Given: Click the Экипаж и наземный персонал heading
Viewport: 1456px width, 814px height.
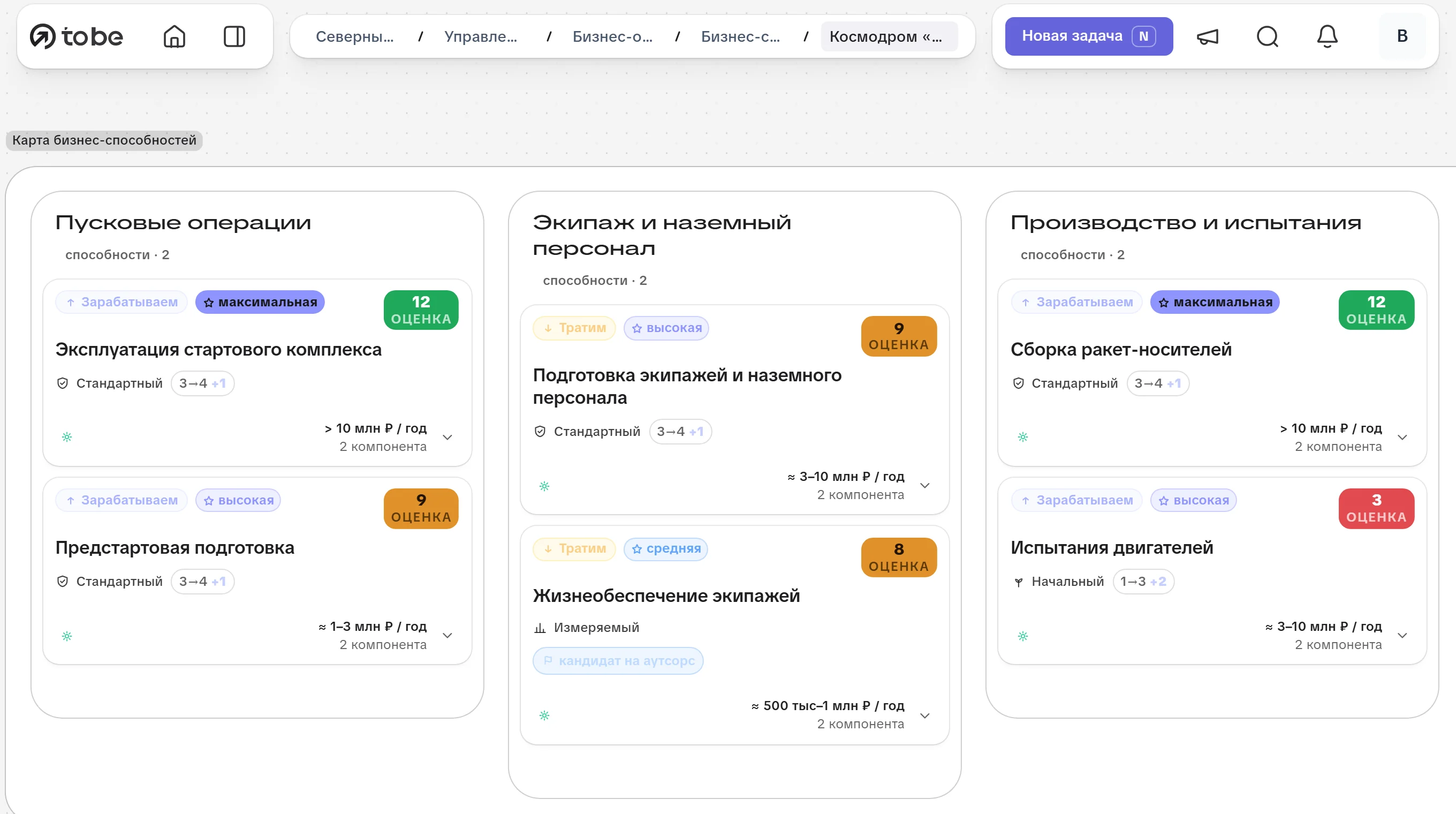Looking at the screenshot, I should pyautogui.click(x=662, y=235).
